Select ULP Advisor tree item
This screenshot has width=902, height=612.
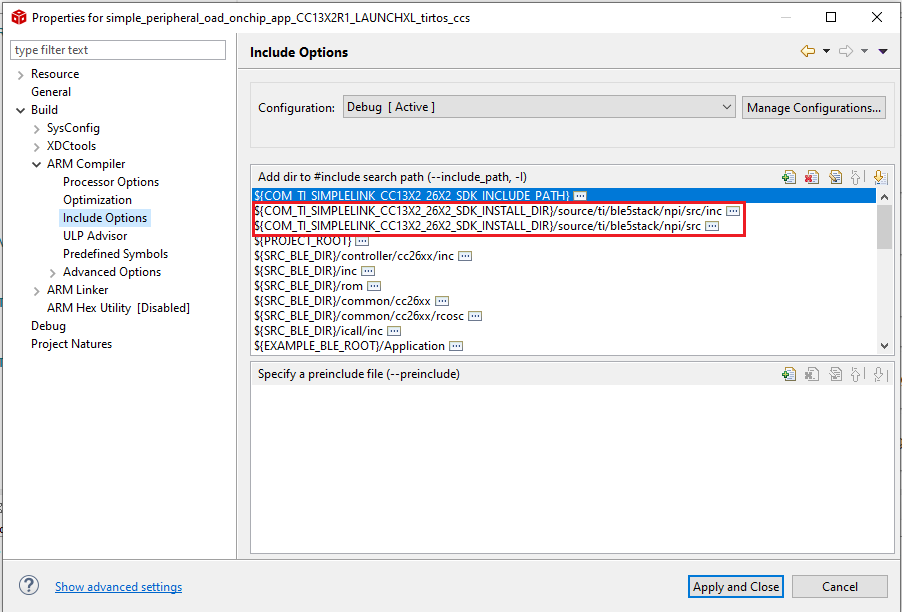click(x=95, y=236)
